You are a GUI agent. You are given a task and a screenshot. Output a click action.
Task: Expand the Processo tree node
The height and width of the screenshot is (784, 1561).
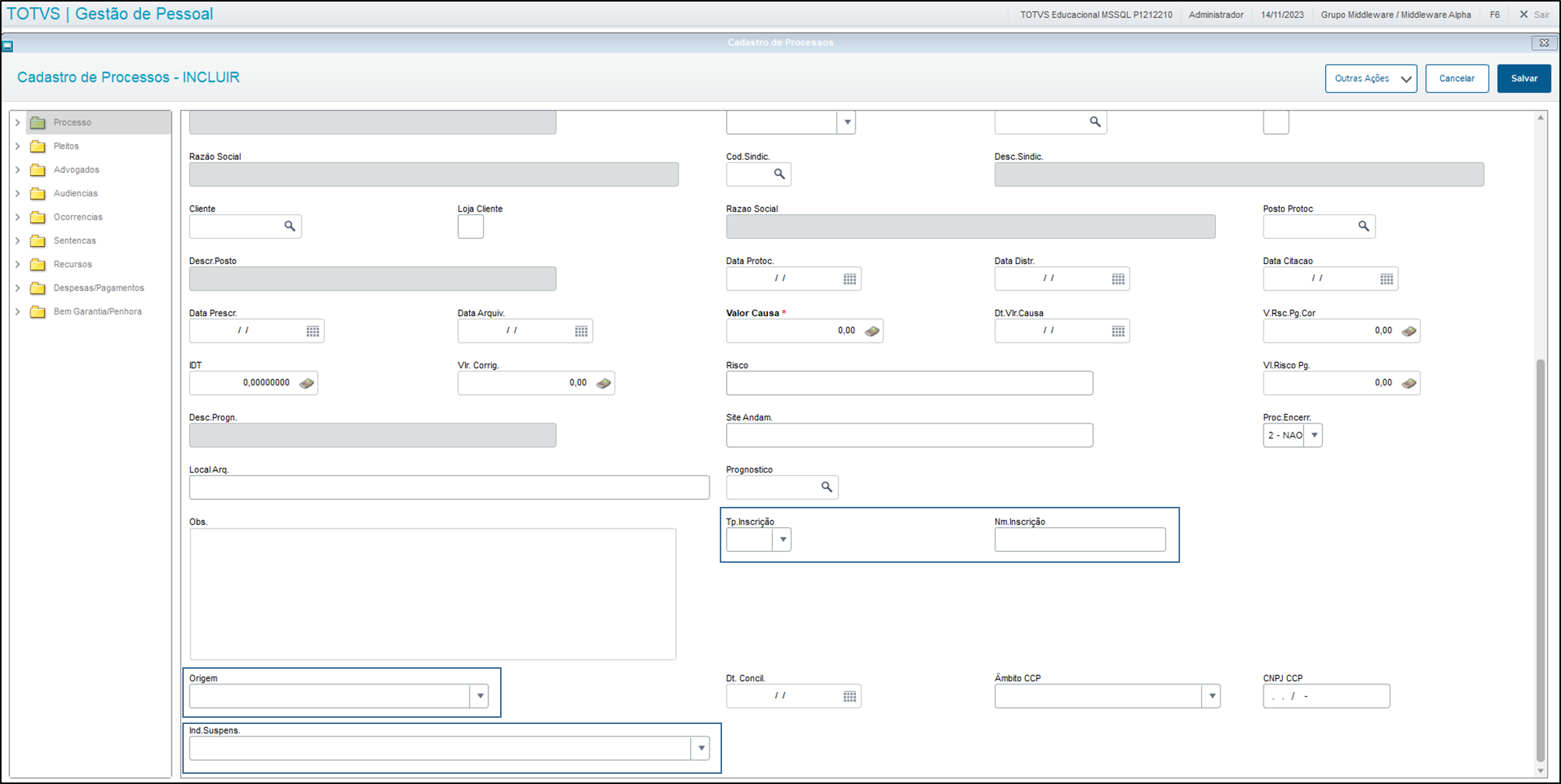tap(18, 122)
